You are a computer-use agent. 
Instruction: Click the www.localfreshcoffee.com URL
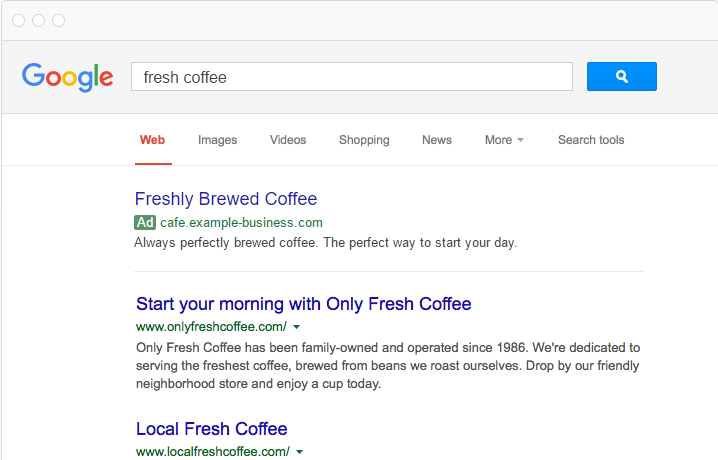pos(212,452)
